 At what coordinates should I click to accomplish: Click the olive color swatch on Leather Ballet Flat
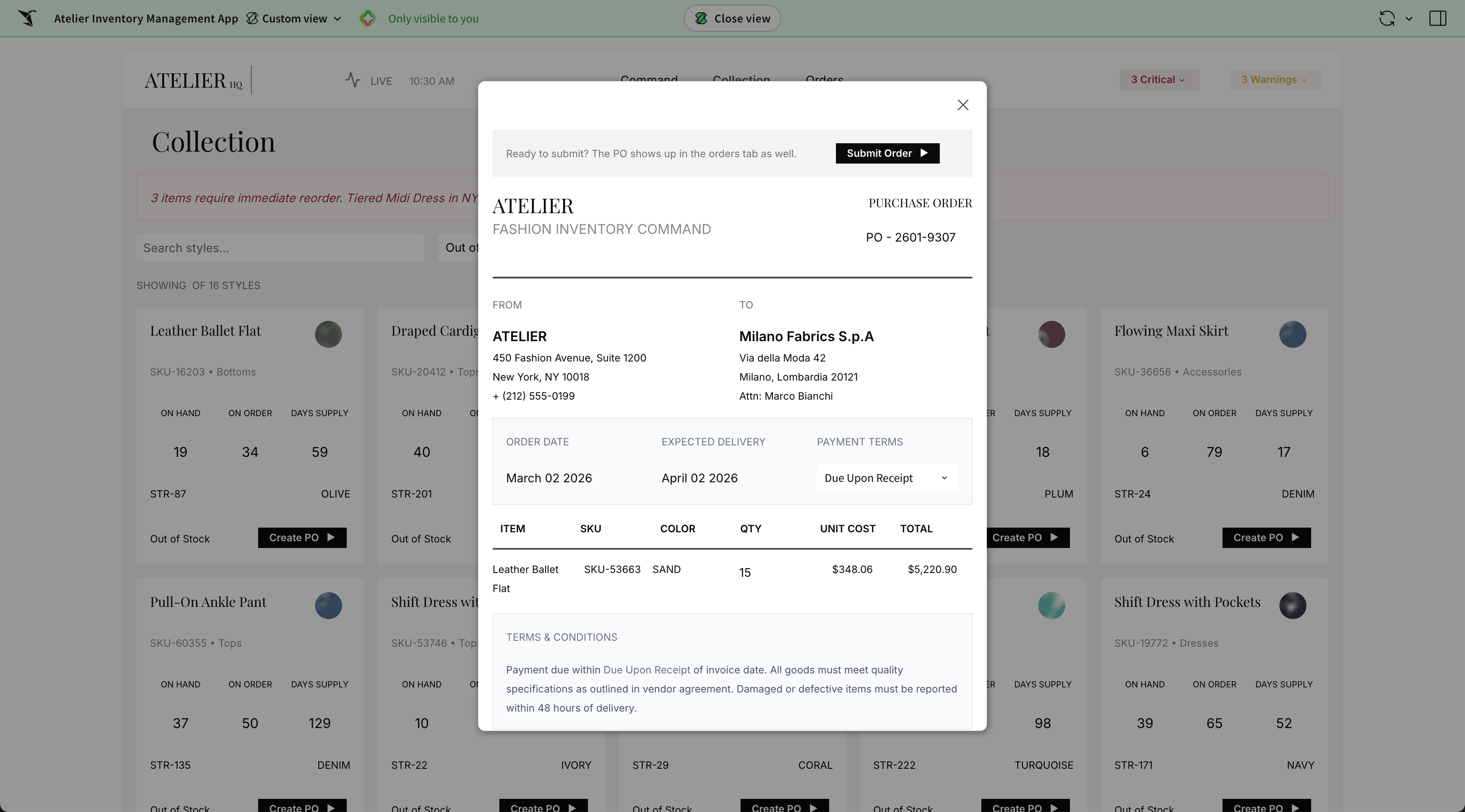tap(328, 334)
